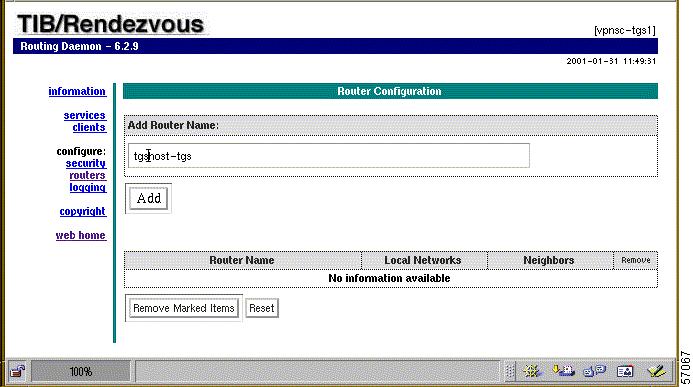Open the security configuration link
Viewport: 693px width, 387px height.
tap(86, 163)
